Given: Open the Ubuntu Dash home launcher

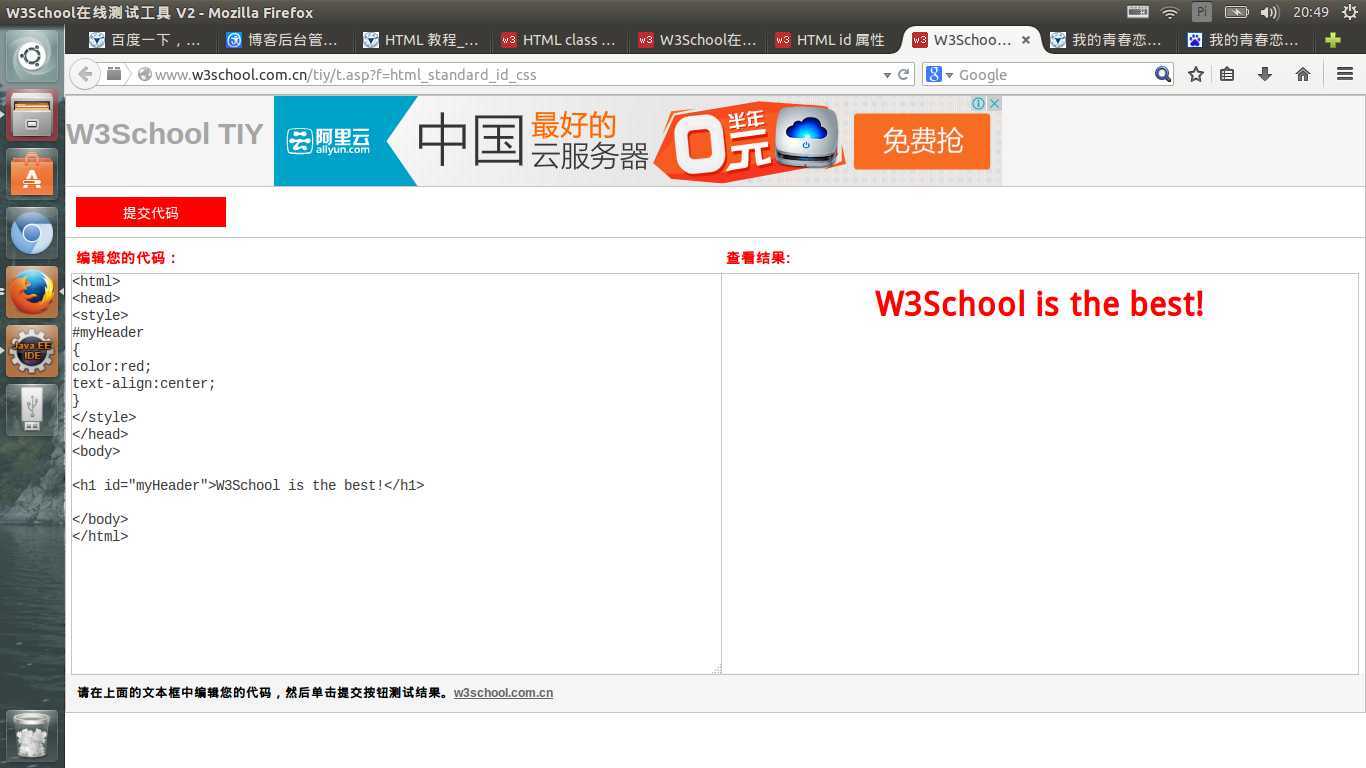Looking at the screenshot, I should pyautogui.click(x=32, y=56).
